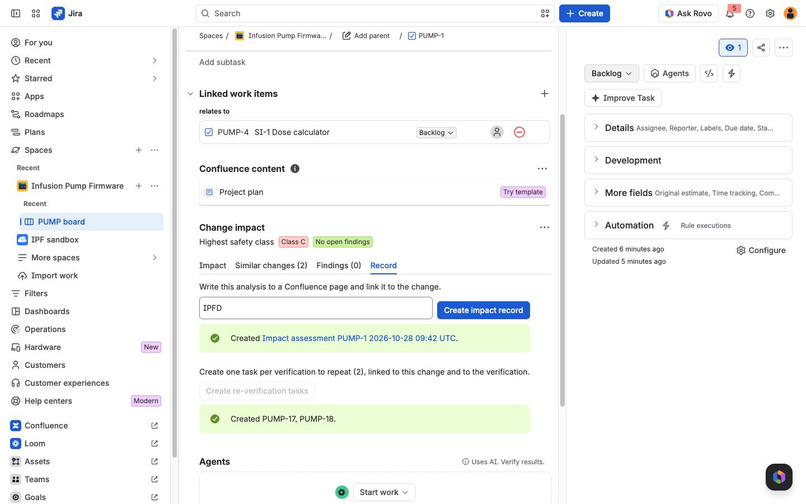The image size is (806, 504).
Task: Open the settings gear in top bar
Action: pyautogui.click(x=770, y=13)
